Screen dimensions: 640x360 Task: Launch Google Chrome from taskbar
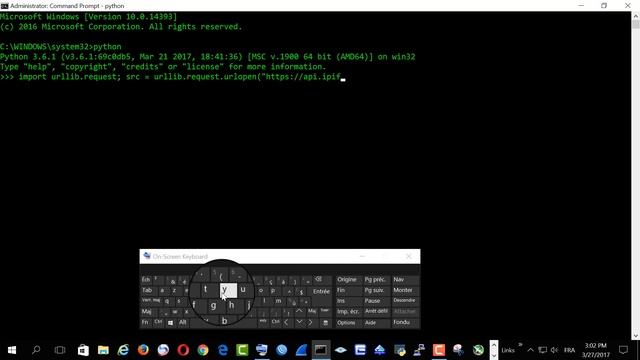click(203, 350)
